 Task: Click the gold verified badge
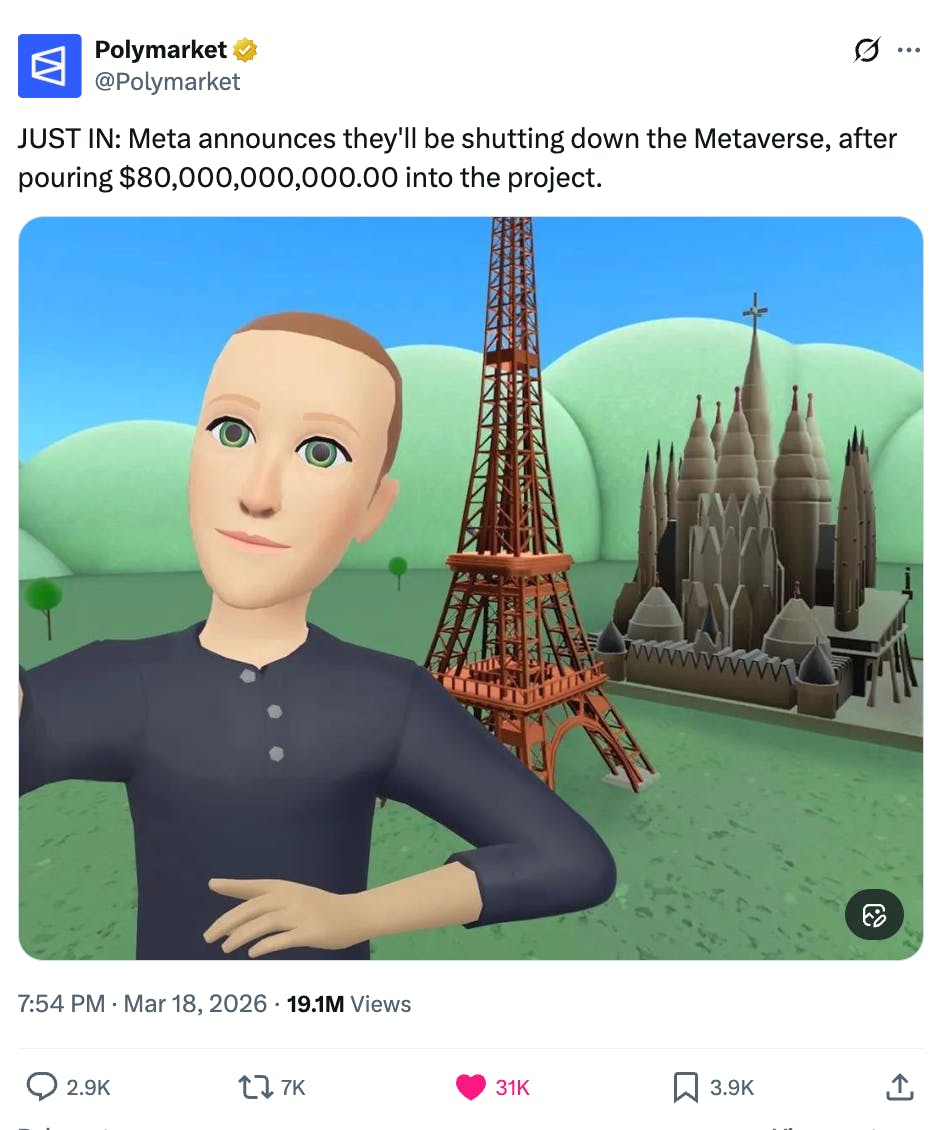click(245, 50)
